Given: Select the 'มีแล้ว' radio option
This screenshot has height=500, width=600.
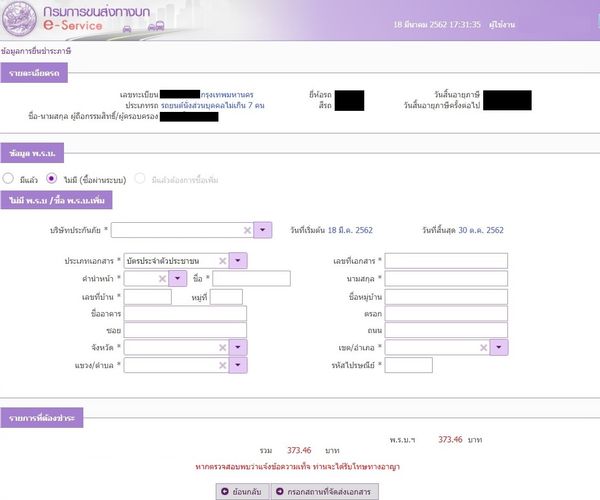Looking at the screenshot, I should (11, 179).
